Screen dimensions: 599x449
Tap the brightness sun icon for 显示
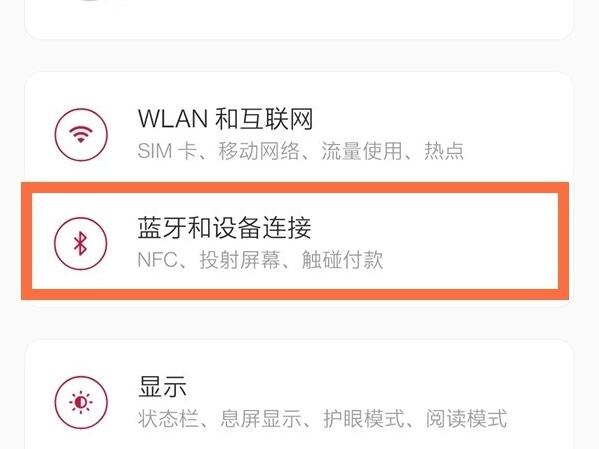(x=81, y=402)
